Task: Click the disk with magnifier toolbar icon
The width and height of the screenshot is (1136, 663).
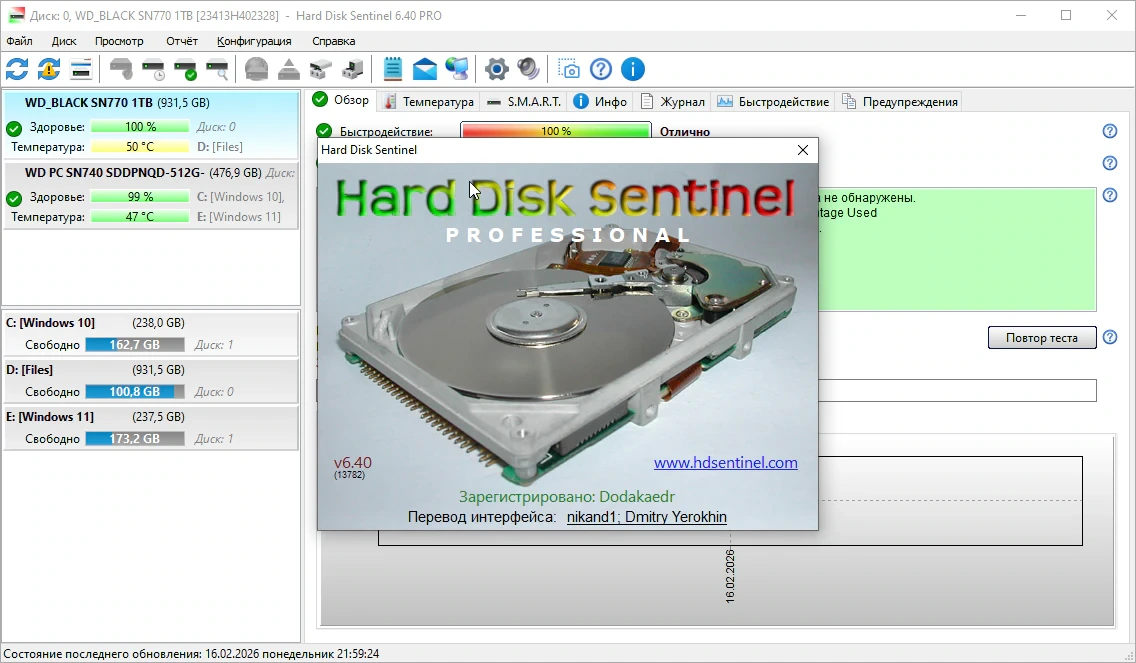Action: (217, 70)
